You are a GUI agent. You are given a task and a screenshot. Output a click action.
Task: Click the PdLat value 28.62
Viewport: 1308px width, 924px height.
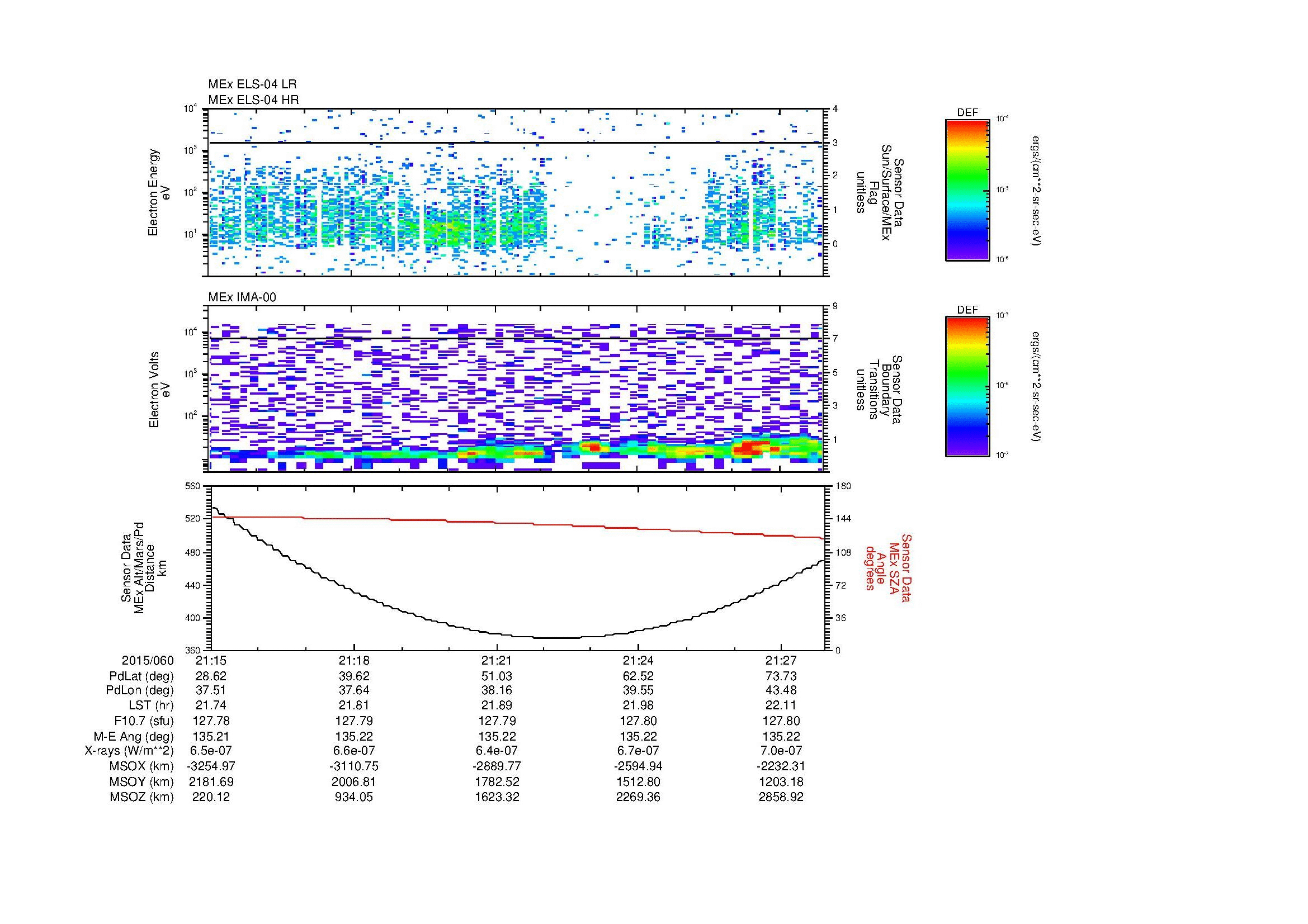pos(211,676)
